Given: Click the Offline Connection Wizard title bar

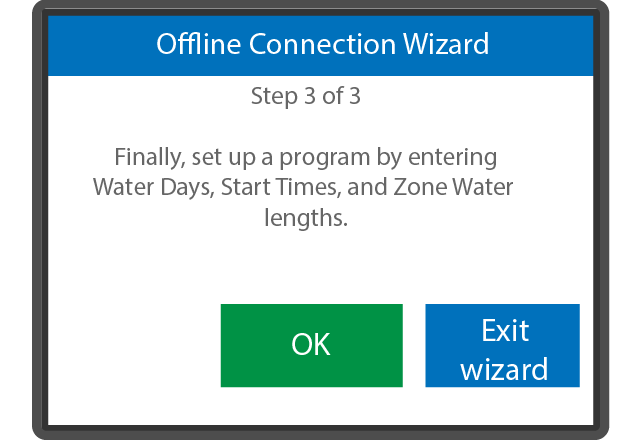Looking at the screenshot, I should tap(320, 45).
